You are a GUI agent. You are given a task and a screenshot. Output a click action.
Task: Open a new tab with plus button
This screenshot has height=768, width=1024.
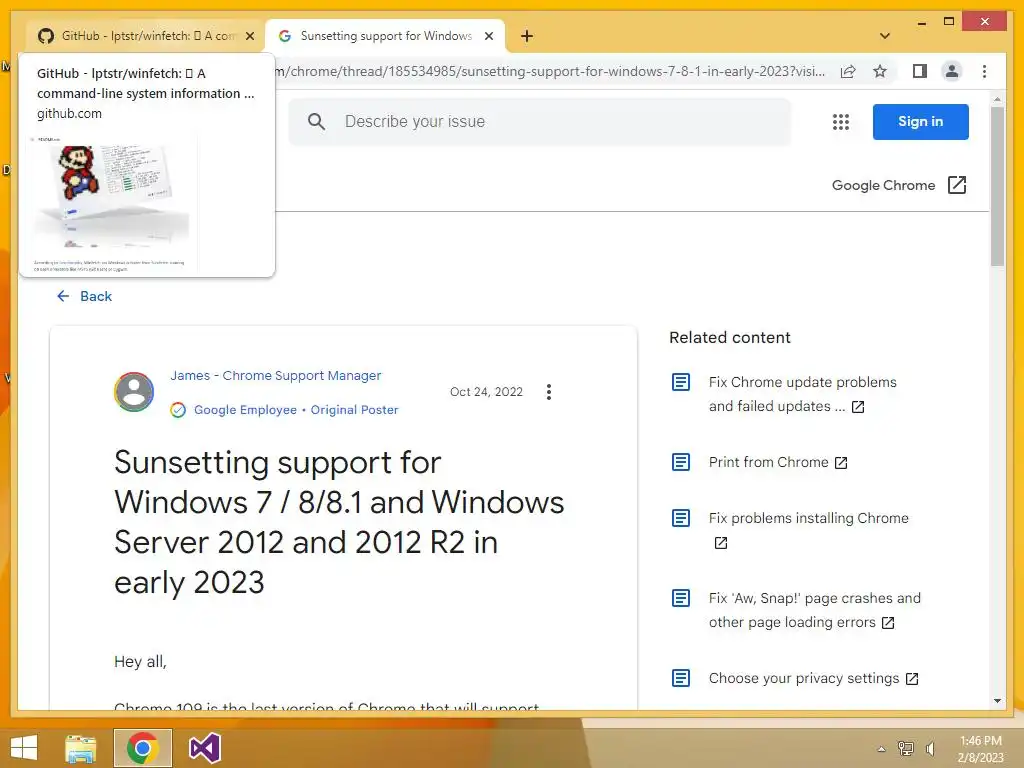(527, 36)
